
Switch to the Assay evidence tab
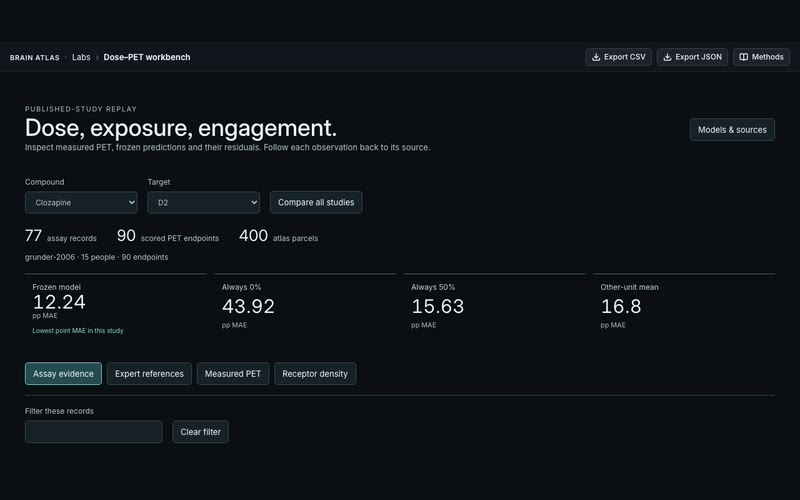pos(63,373)
